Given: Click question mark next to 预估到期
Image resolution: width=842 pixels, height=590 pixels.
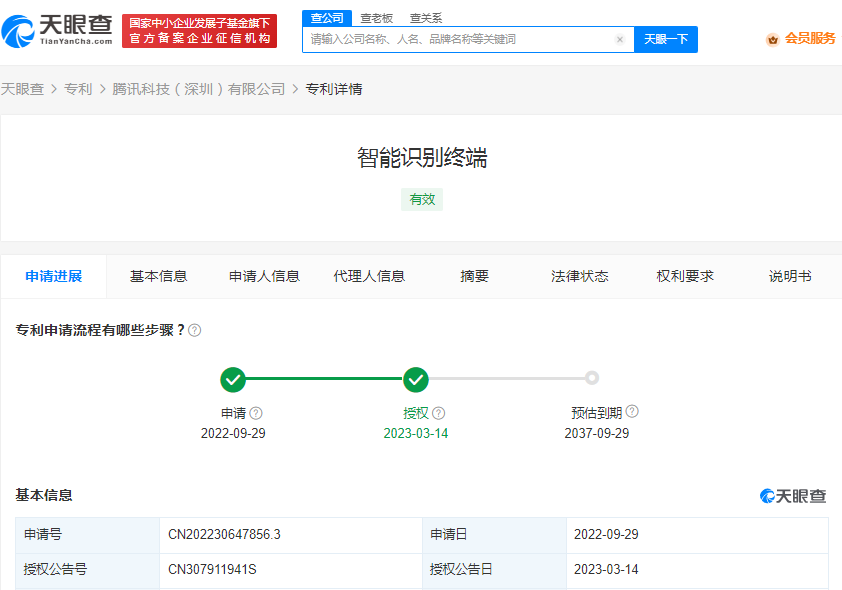Looking at the screenshot, I should pos(632,411).
